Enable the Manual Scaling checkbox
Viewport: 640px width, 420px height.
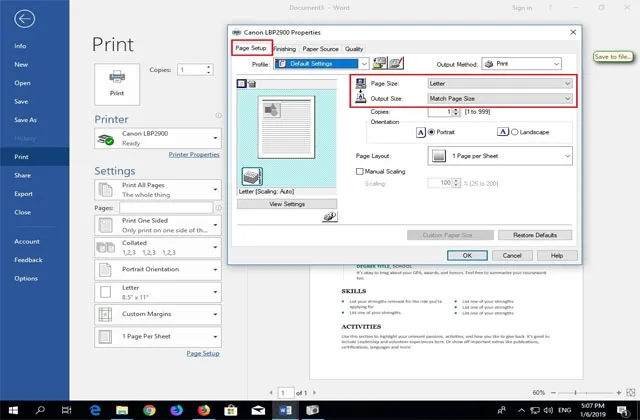[360, 171]
